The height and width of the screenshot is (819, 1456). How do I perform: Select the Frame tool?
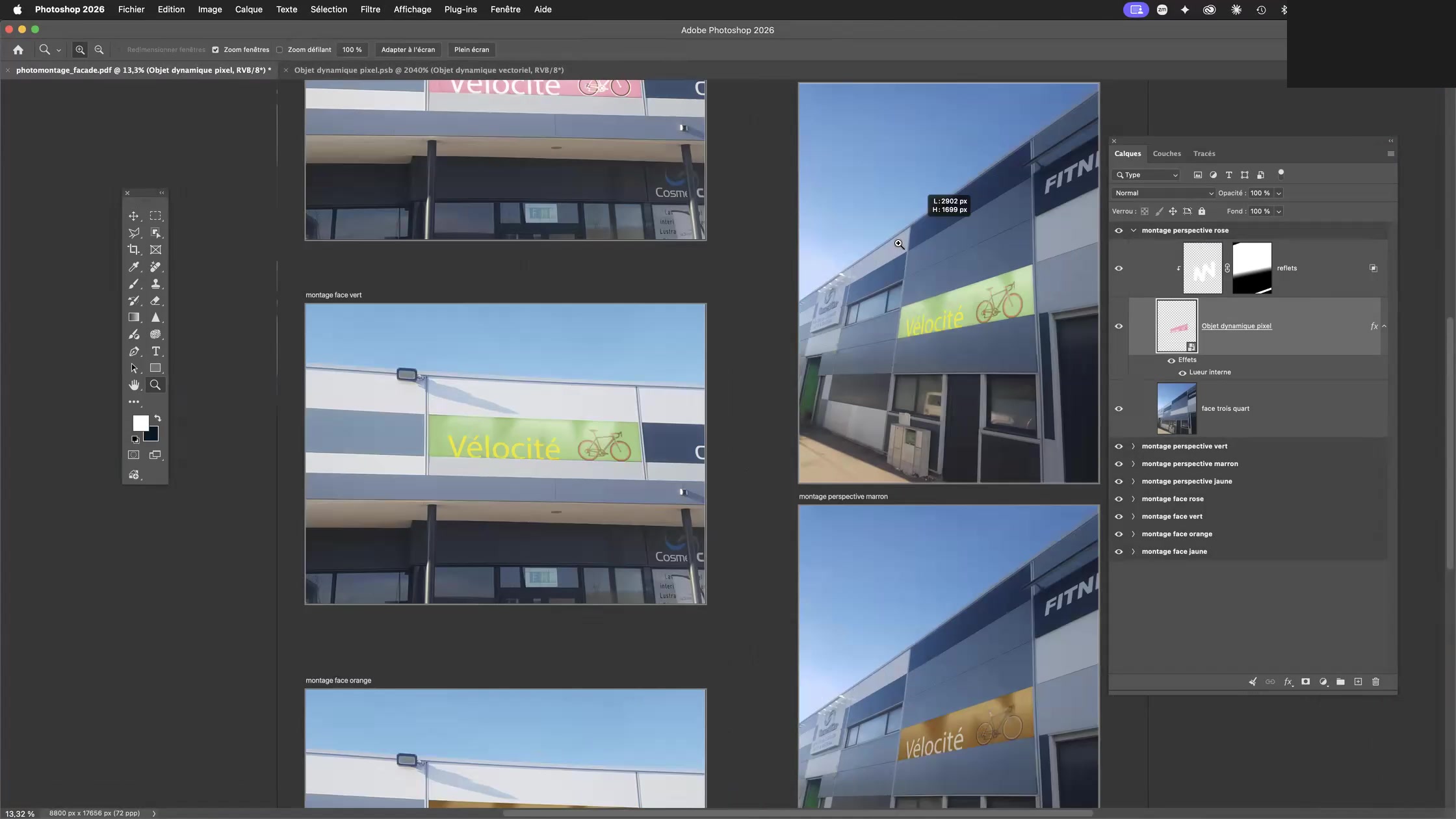point(155,250)
